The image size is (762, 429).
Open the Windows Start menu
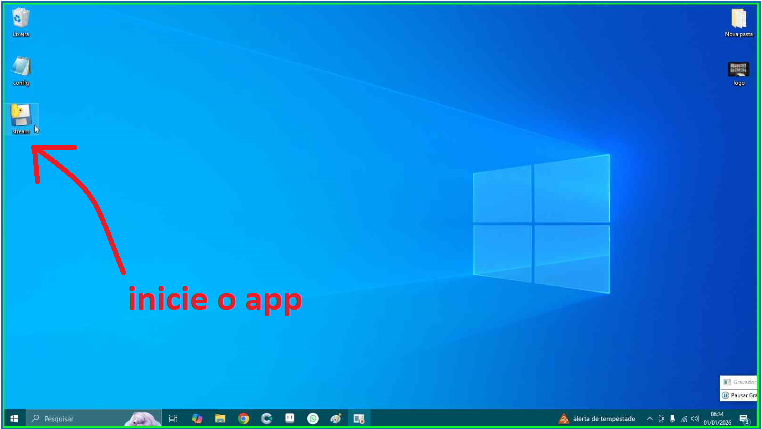point(14,418)
